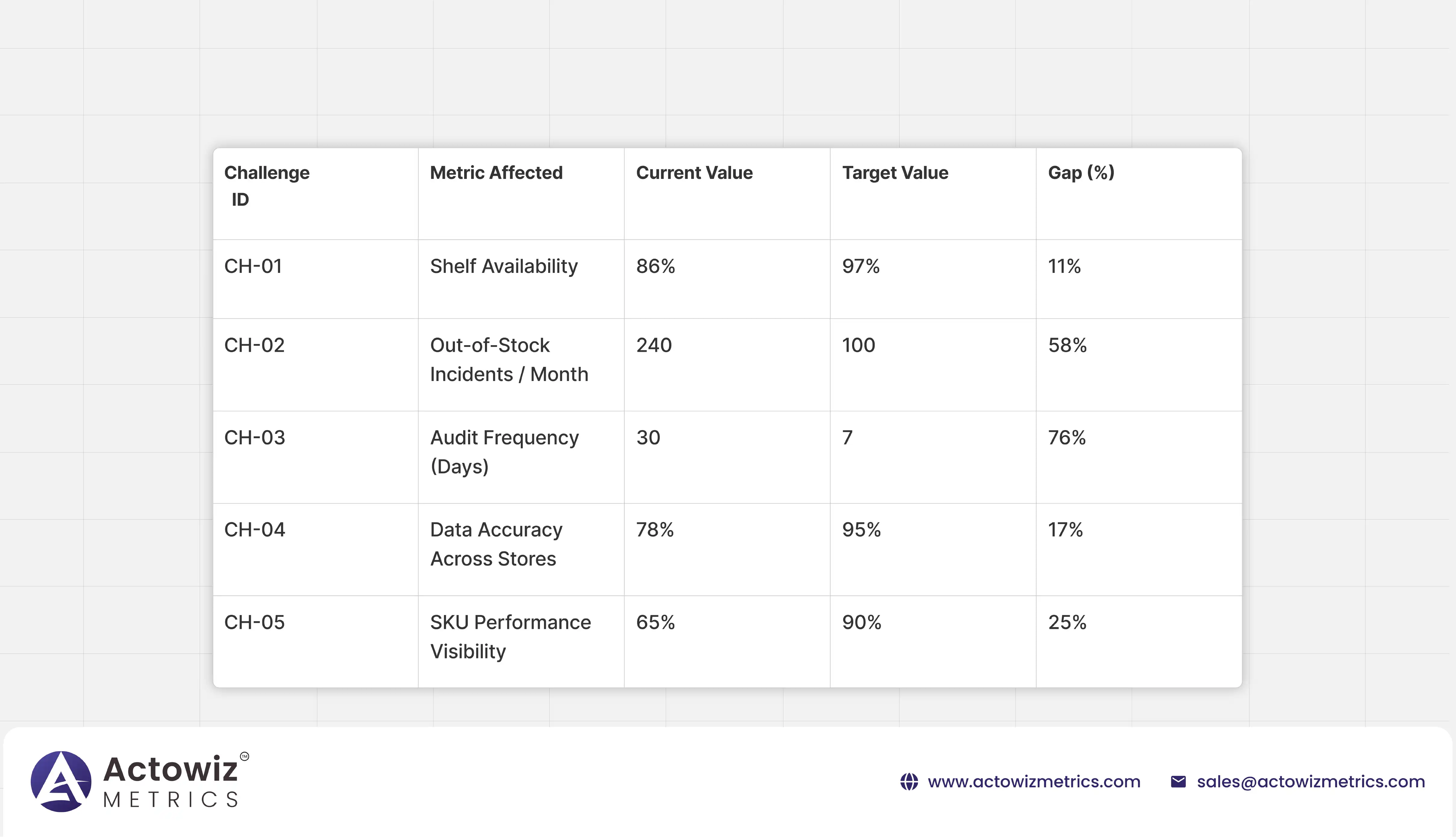Click the Actowiz Metrics circular logo icon
Screen dimensions: 1456x837
pyautogui.click(x=61, y=781)
